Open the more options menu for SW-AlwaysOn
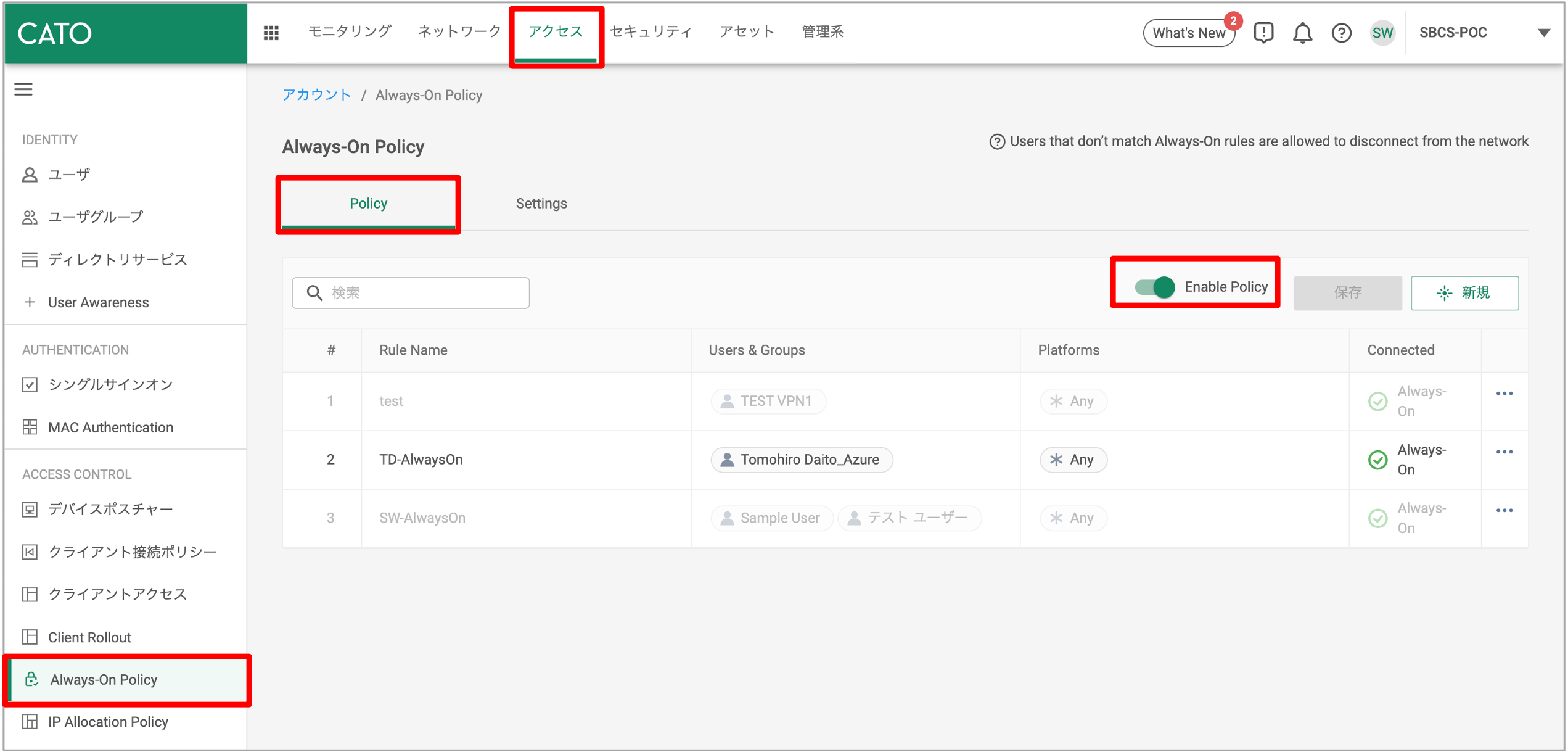 coord(1504,510)
